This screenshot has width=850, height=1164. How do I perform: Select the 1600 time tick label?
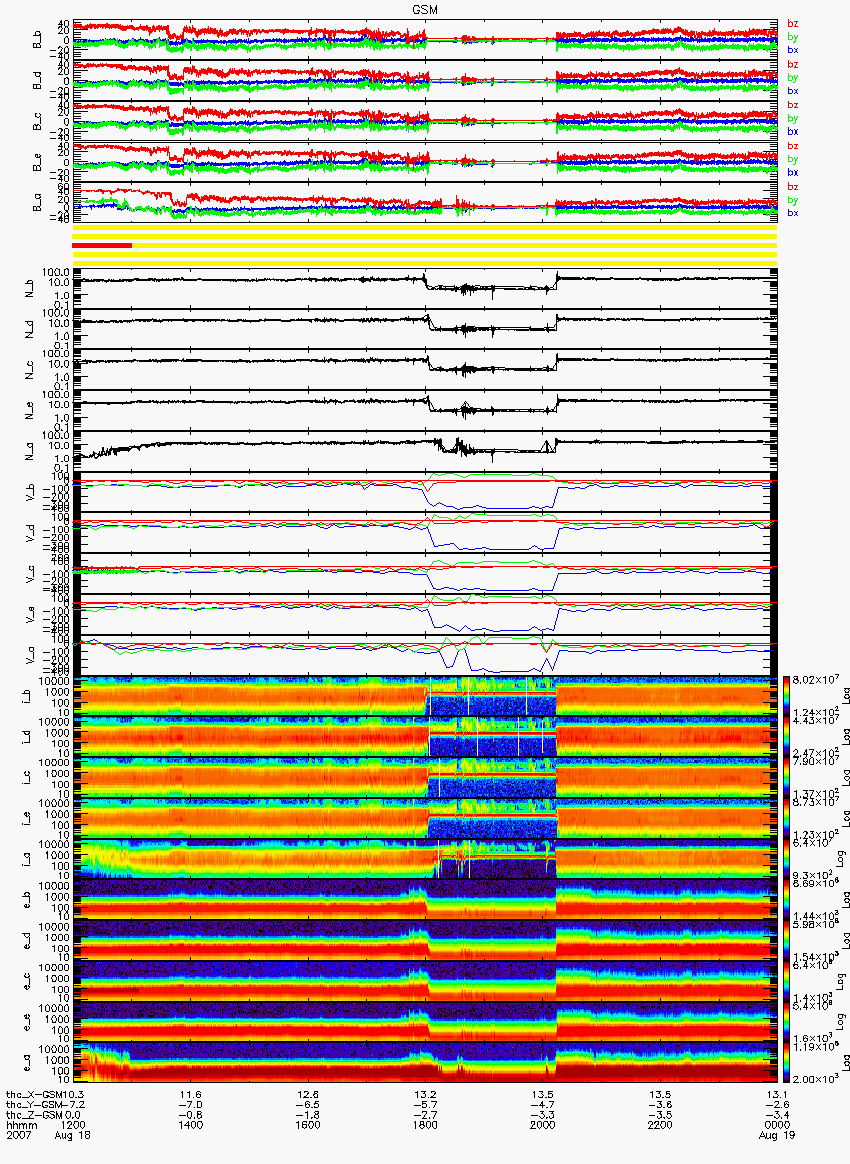pyautogui.click(x=307, y=1125)
